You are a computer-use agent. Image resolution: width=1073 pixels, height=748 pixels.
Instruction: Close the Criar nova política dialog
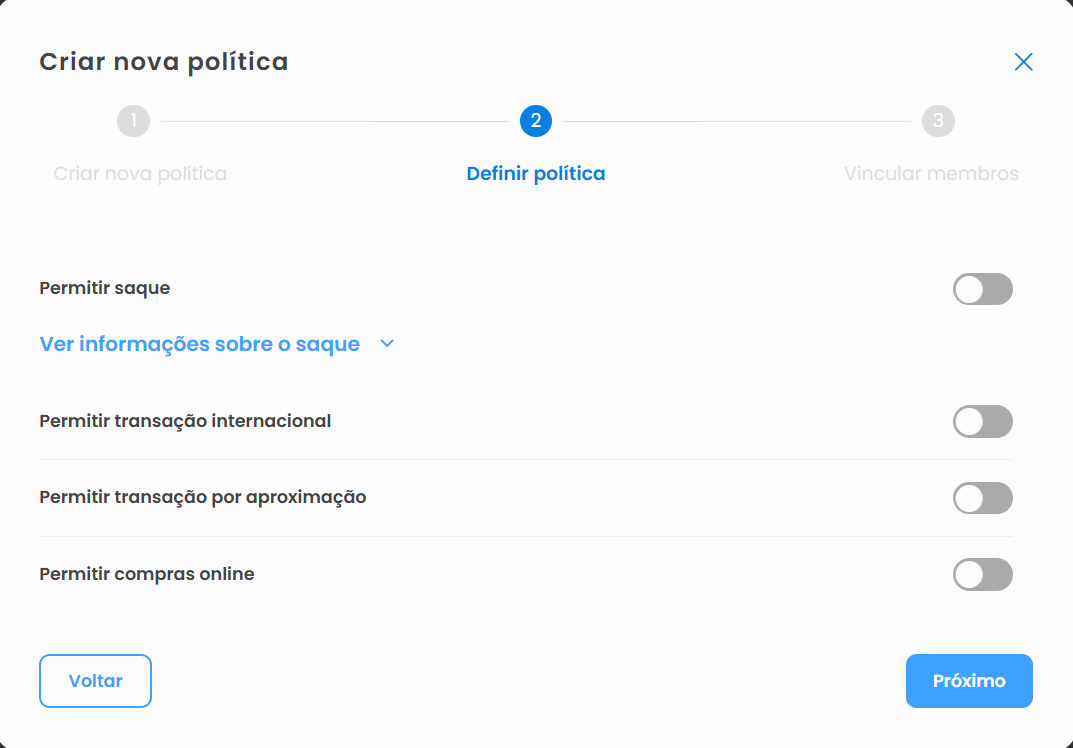(x=1023, y=62)
